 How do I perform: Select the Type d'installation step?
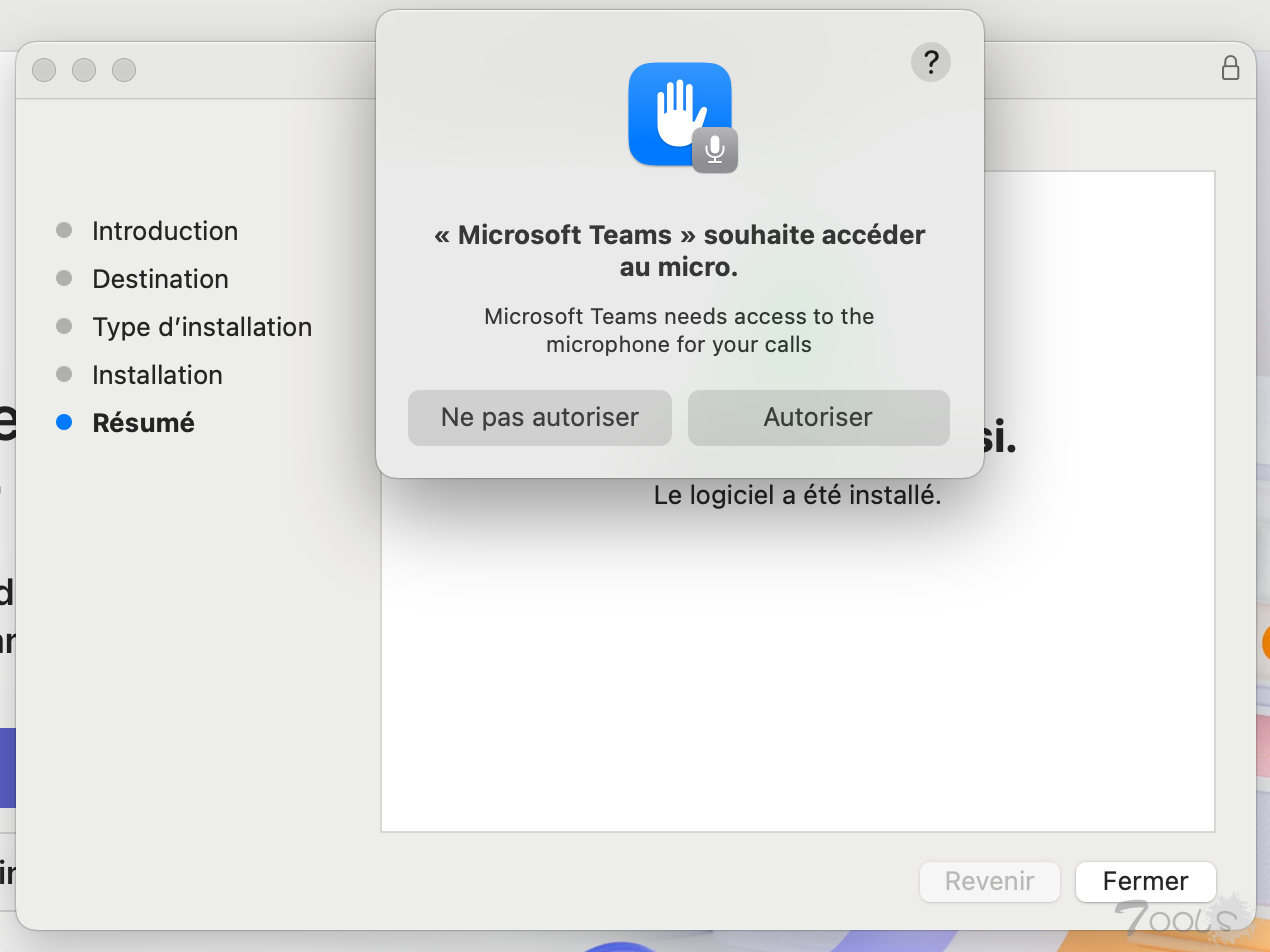click(x=202, y=327)
